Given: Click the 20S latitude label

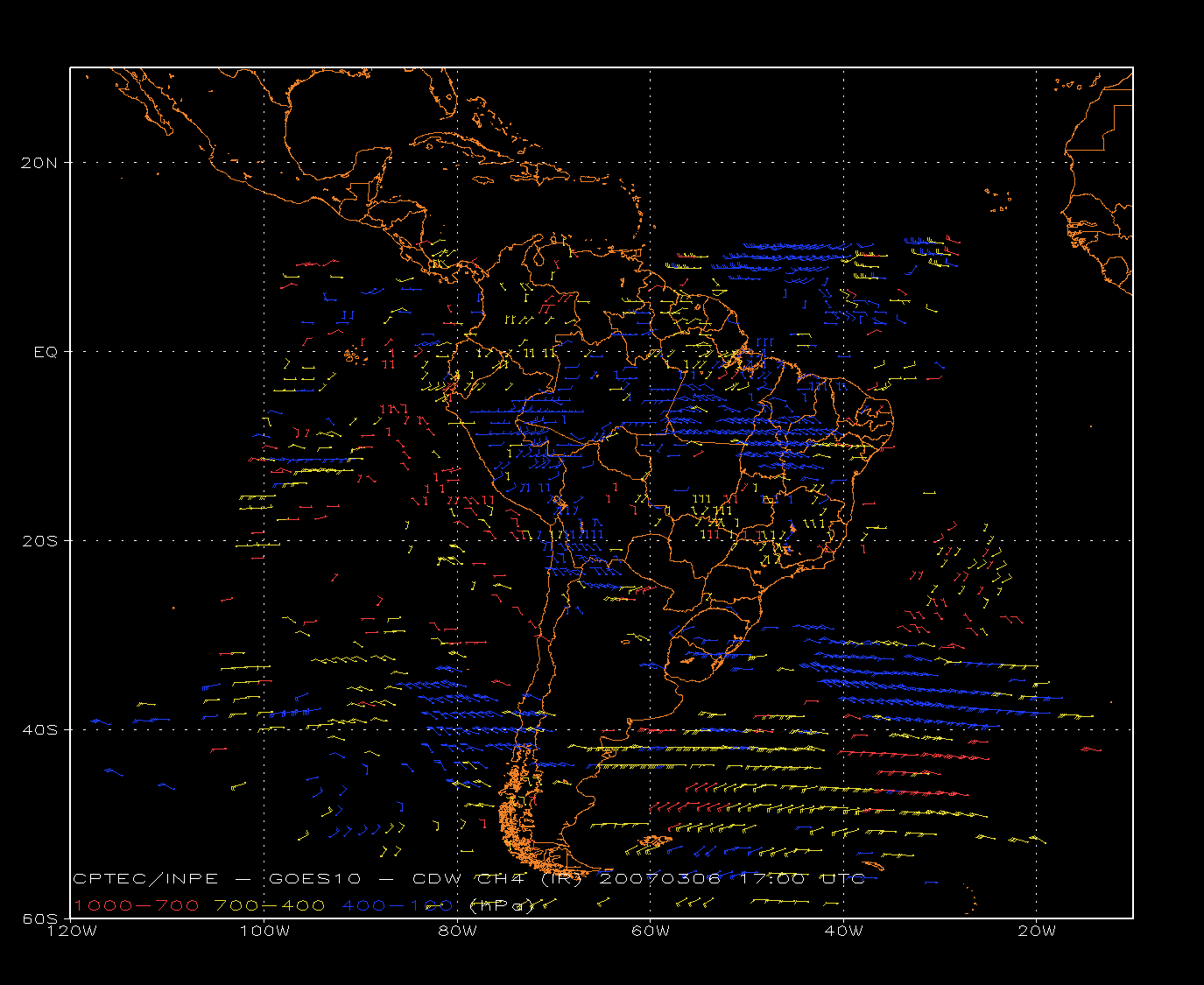Looking at the screenshot, I should point(39,541).
